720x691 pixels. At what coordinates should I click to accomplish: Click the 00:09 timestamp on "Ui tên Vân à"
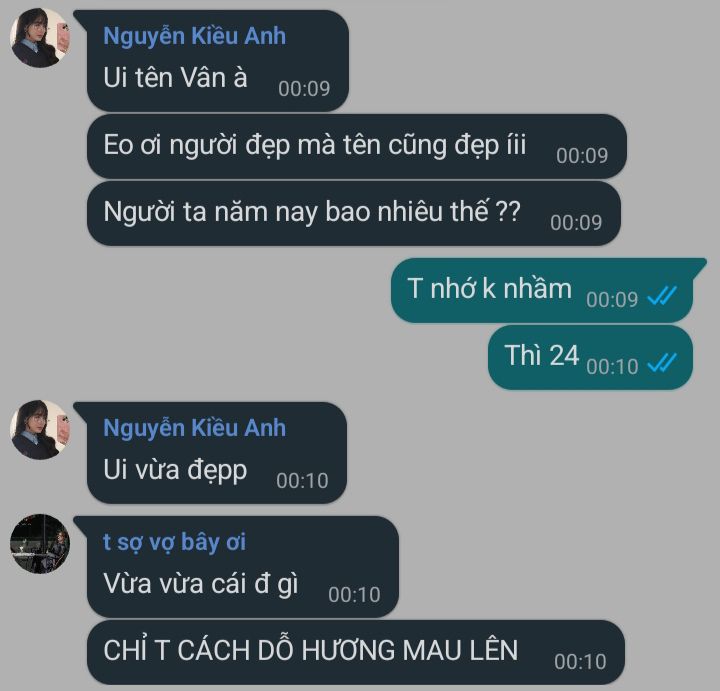click(x=304, y=89)
